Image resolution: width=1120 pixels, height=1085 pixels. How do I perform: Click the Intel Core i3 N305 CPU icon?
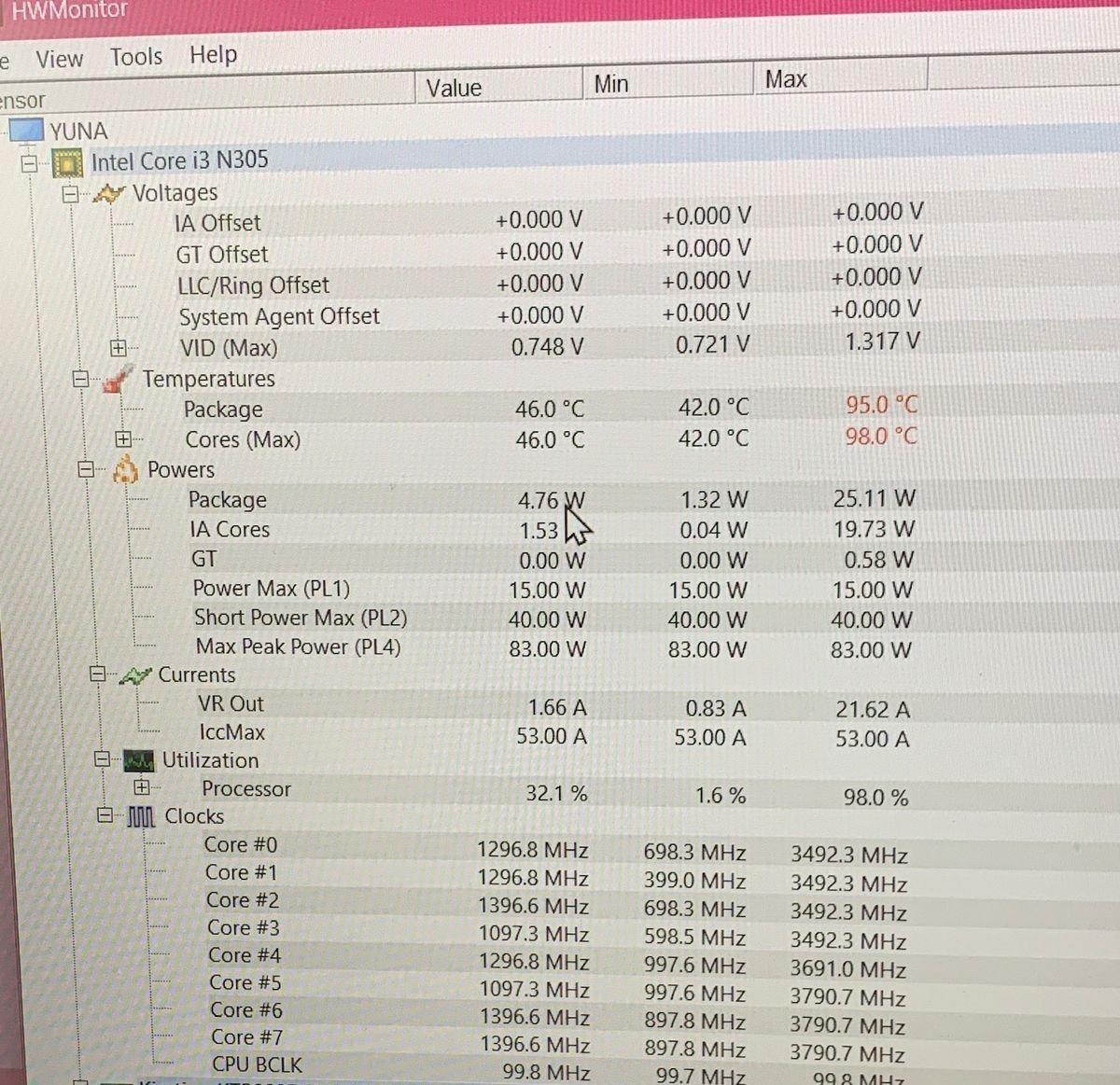click(x=67, y=163)
